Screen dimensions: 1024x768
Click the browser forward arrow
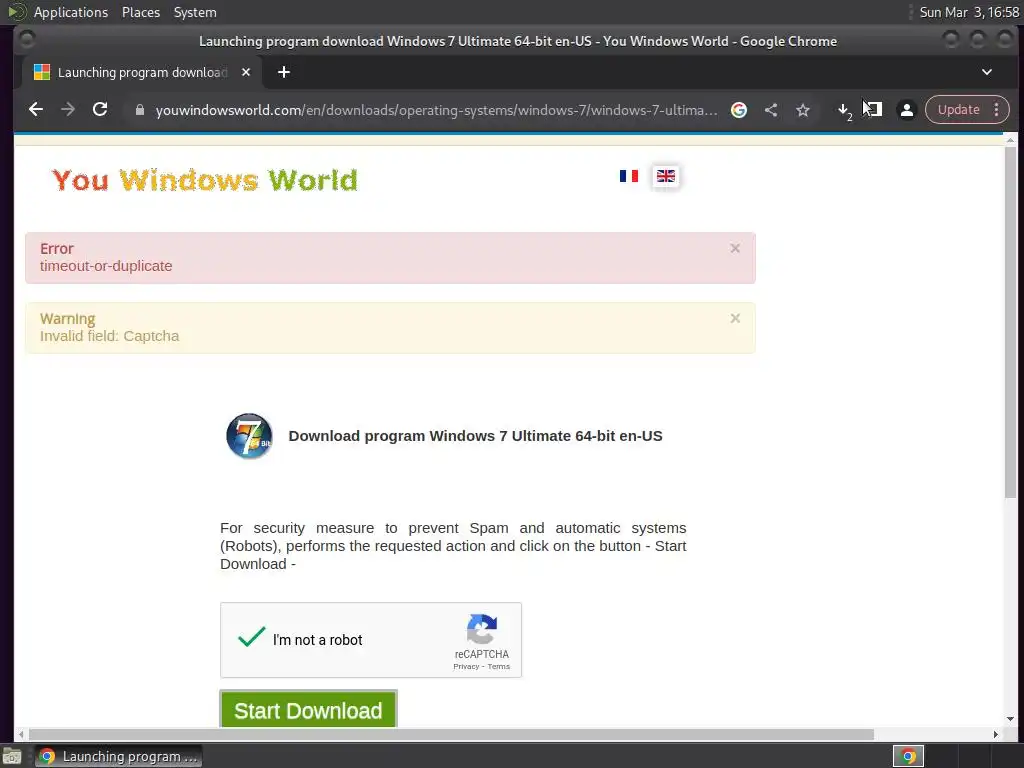click(68, 110)
